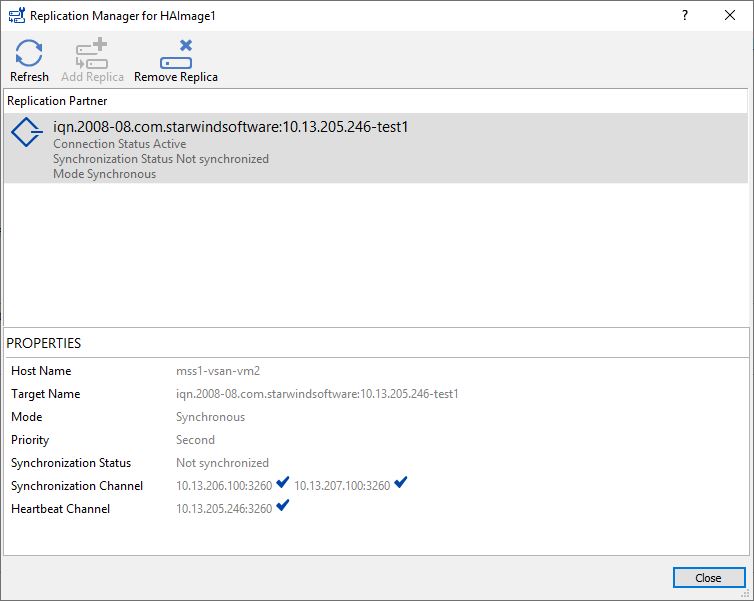This screenshot has width=754, height=601.
Task: Click the Close button at bottom
Action: pyautogui.click(x=709, y=577)
